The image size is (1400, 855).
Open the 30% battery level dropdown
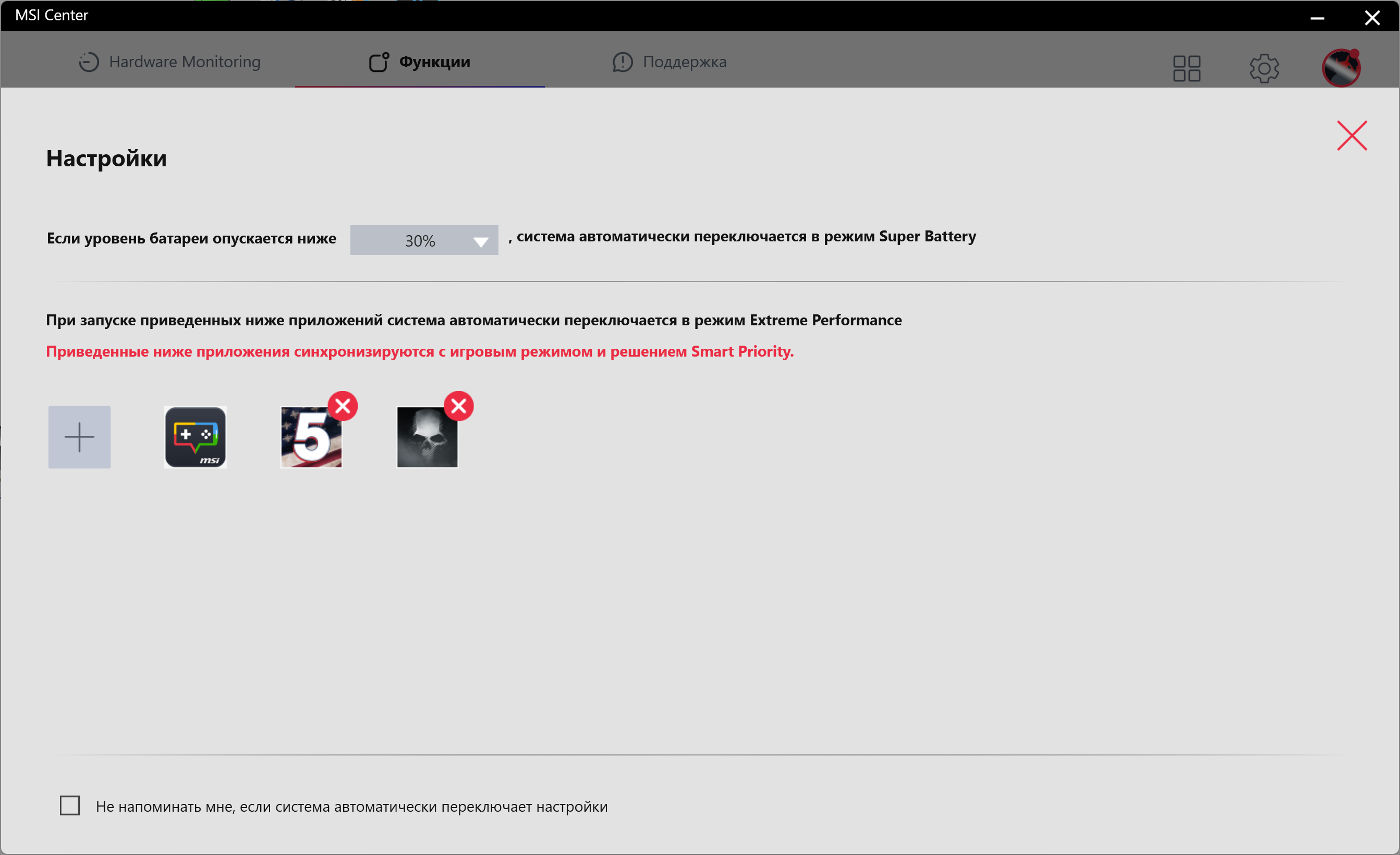point(420,240)
